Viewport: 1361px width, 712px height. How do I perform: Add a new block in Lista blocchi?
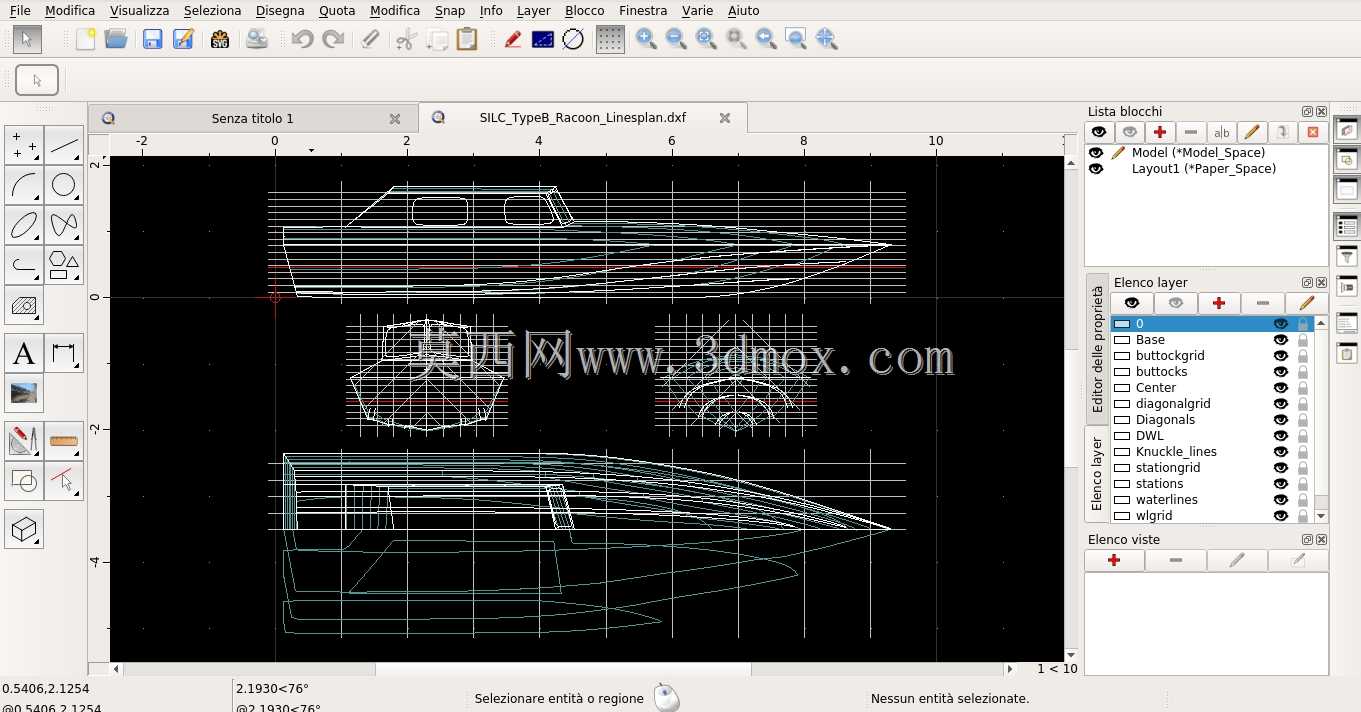1160,132
